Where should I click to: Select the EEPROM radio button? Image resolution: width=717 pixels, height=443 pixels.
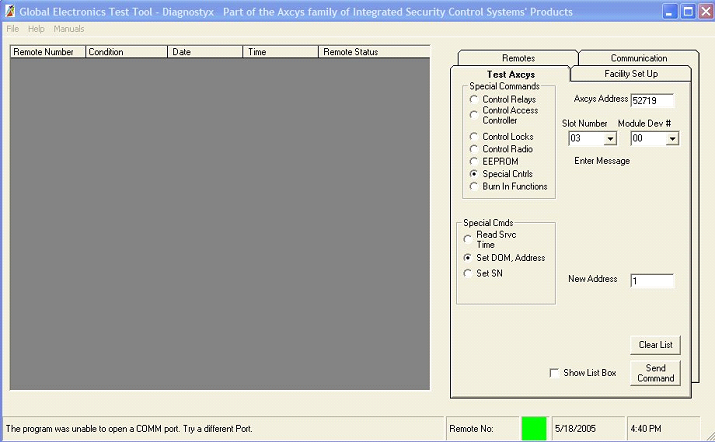(x=474, y=161)
